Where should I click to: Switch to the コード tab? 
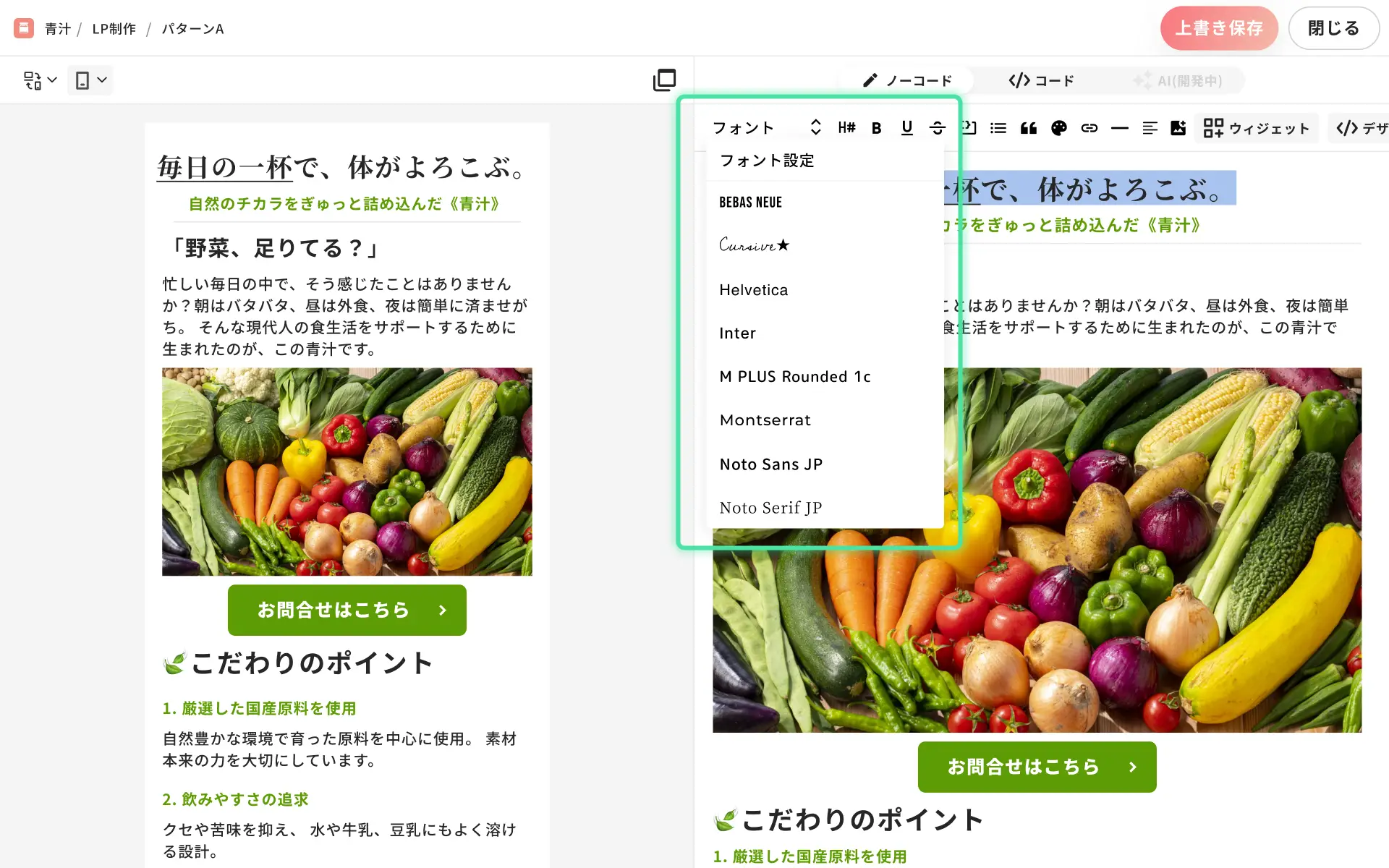[1041, 80]
